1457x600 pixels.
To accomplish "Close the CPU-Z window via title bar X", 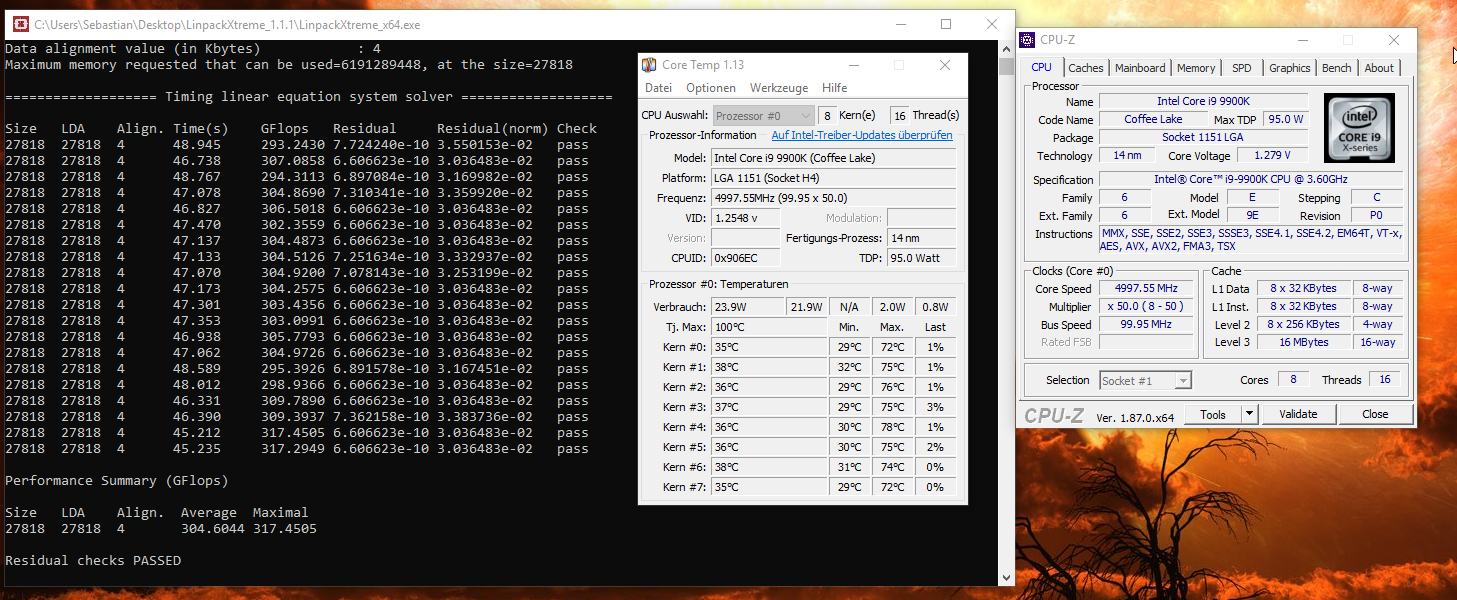I will (x=1394, y=40).
